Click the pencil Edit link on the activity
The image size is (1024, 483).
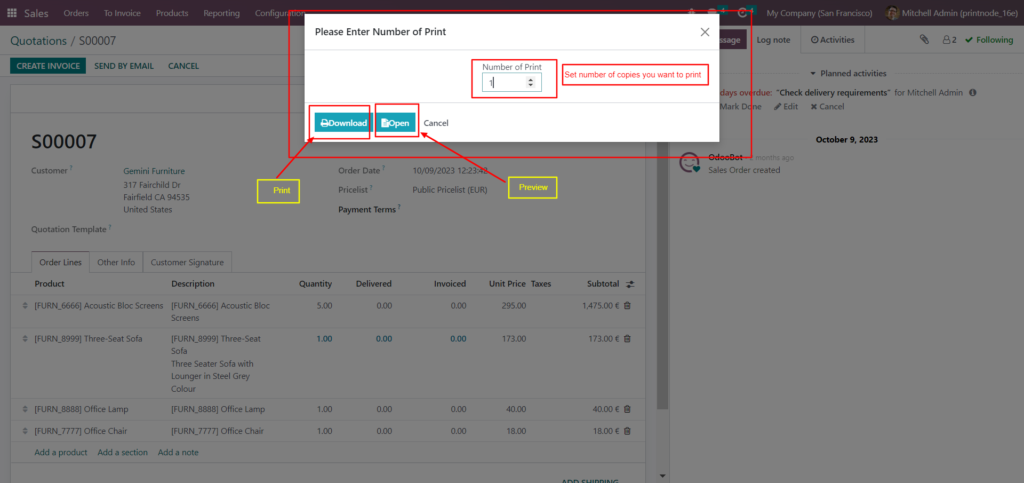click(786, 106)
